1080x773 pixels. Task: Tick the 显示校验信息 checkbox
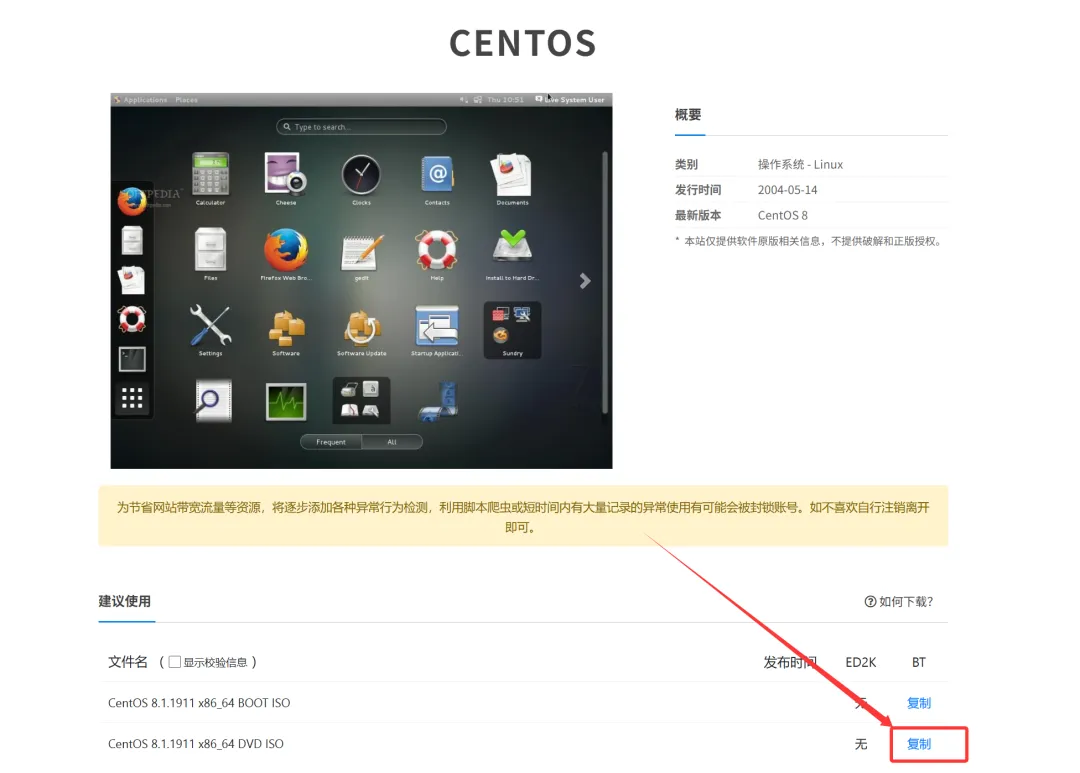click(175, 661)
